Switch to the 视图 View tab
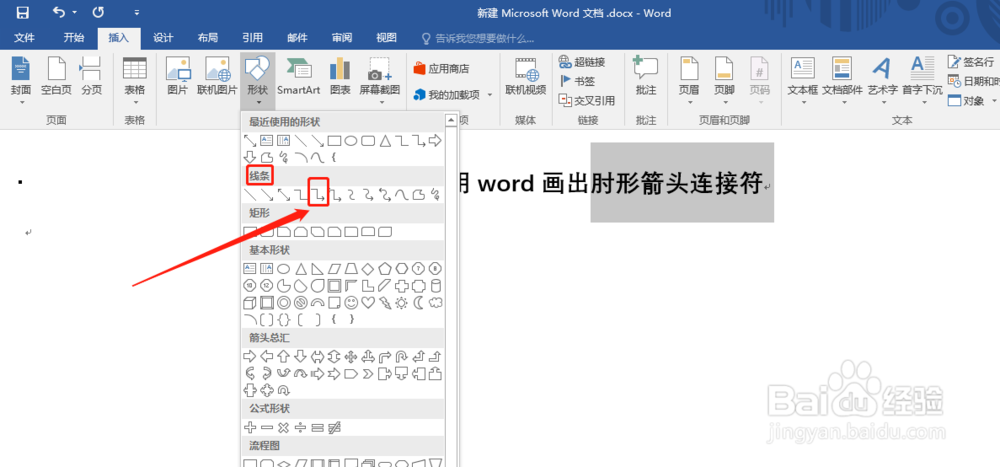The width and height of the screenshot is (1000, 467). tap(386, 38)
